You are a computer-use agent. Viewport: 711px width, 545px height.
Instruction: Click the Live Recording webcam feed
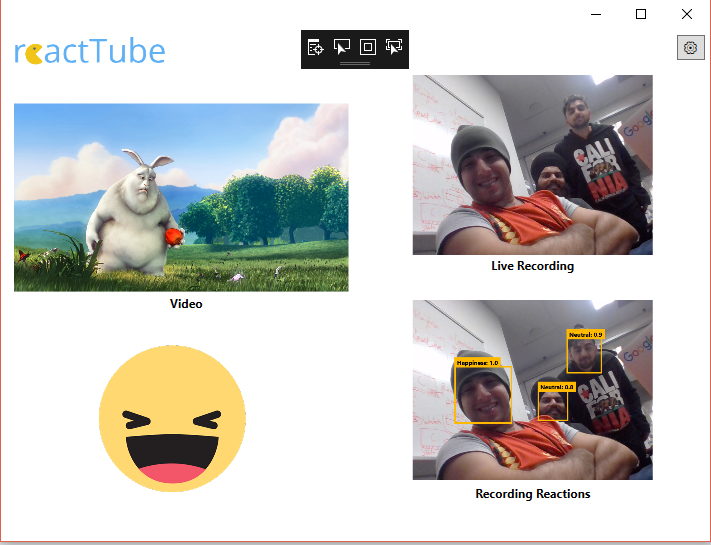click(x=533, y=165)
